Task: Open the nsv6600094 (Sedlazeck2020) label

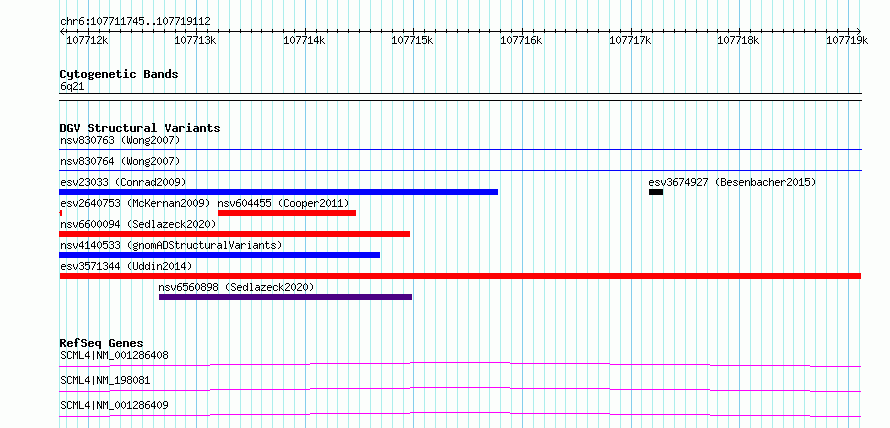Action: (138, 224)
